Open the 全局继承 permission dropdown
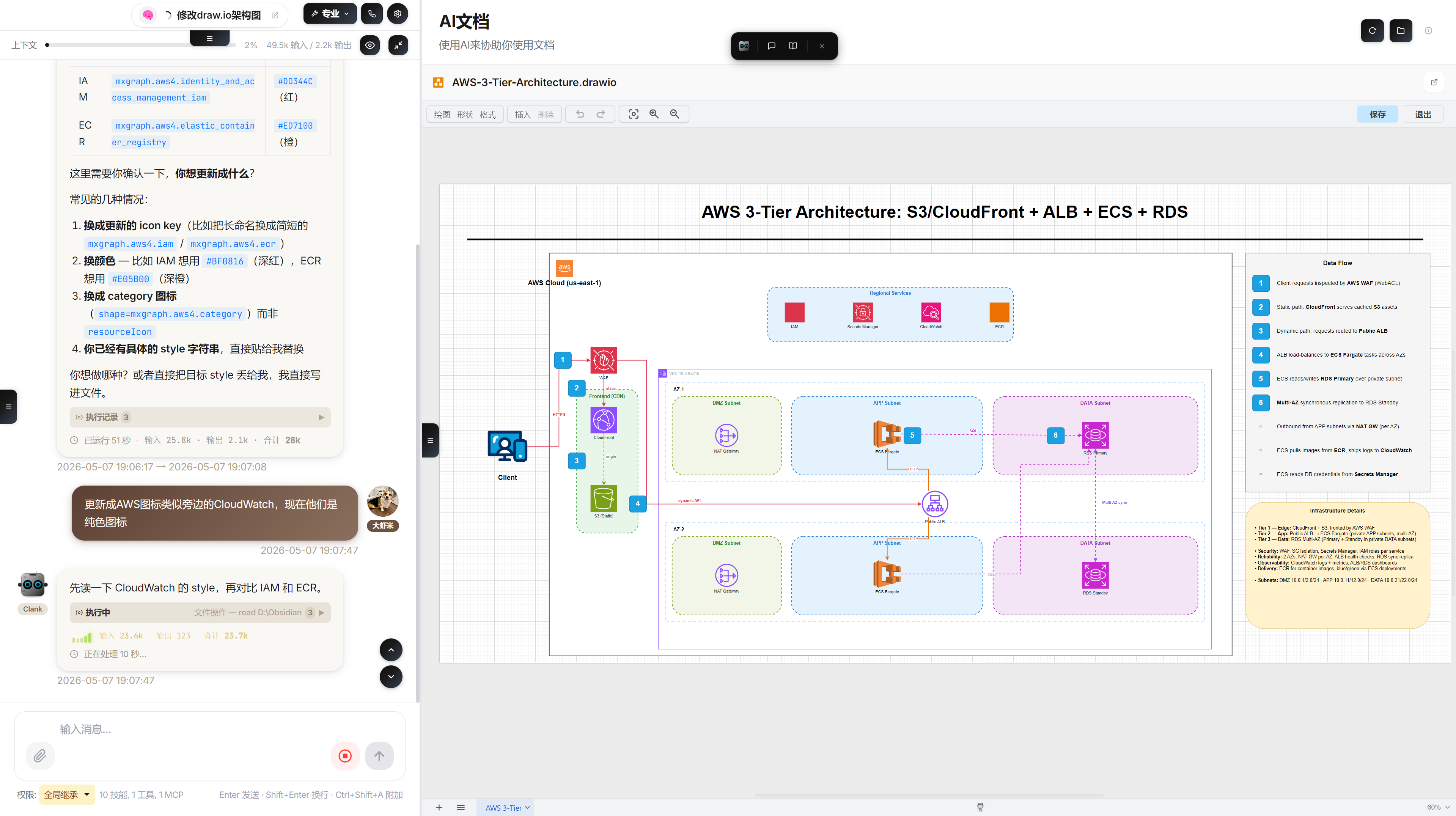The height and width of the screenshot is (816, 1456). coord(67,794)
